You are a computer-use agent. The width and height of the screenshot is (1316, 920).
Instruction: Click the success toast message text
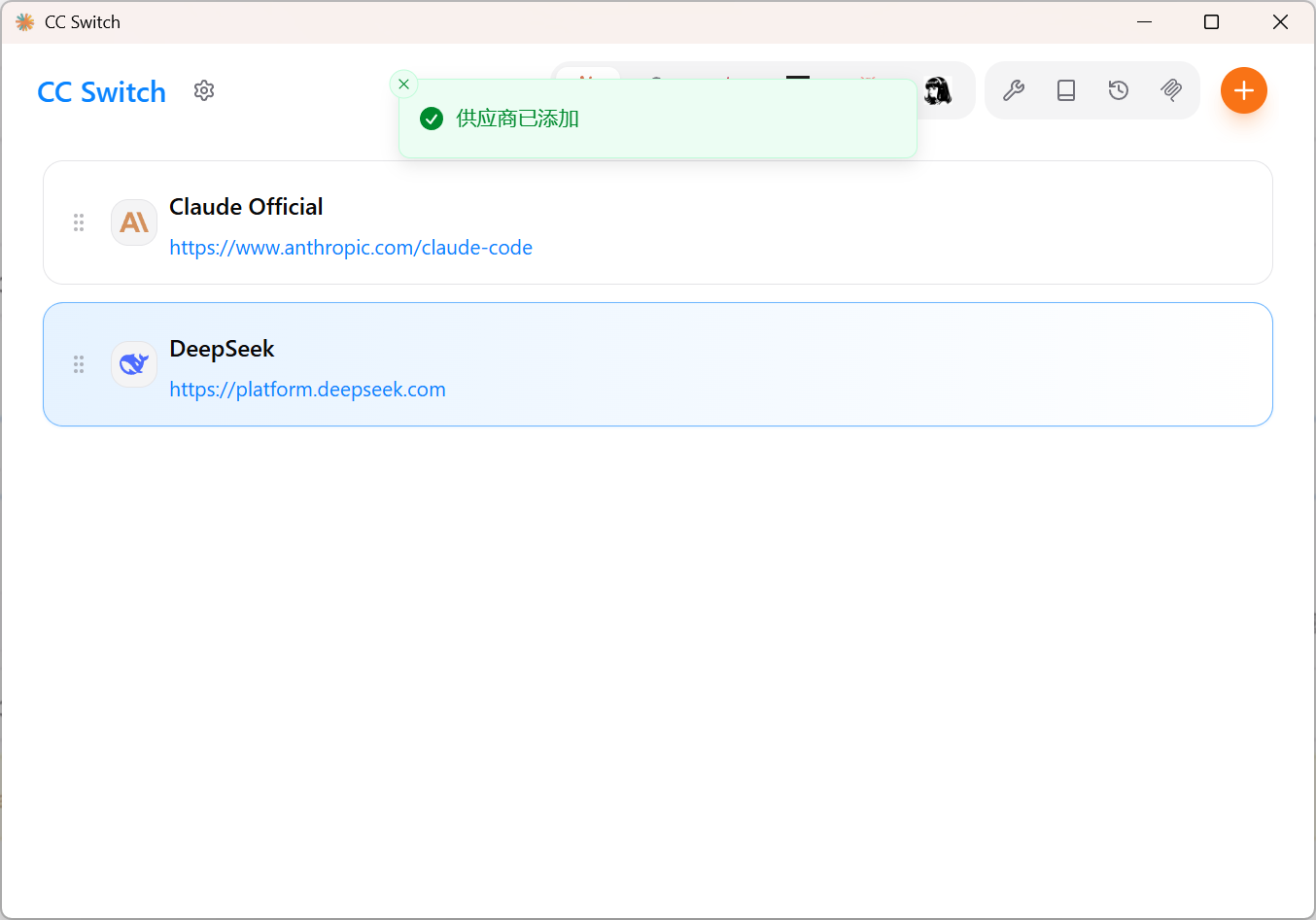(517, 119)
